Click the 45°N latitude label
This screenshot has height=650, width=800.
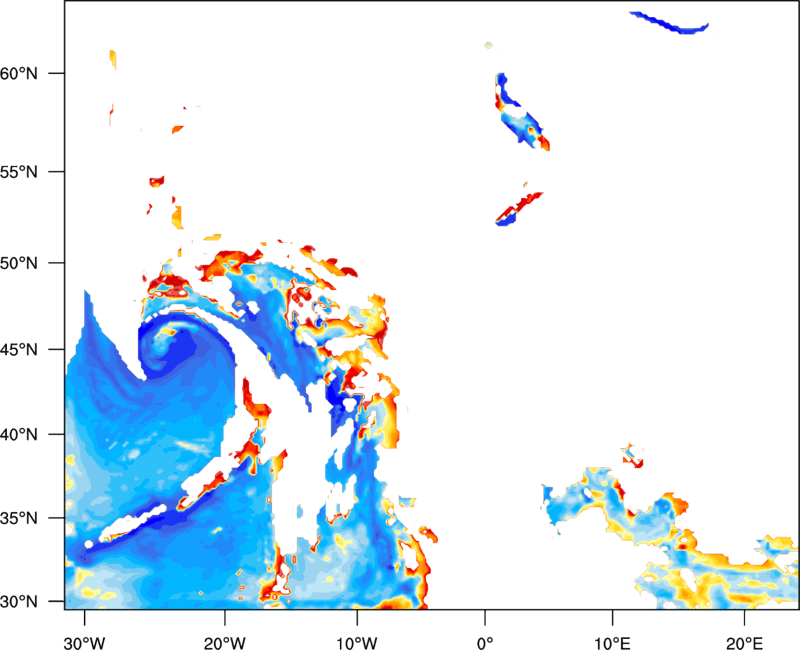19,350
